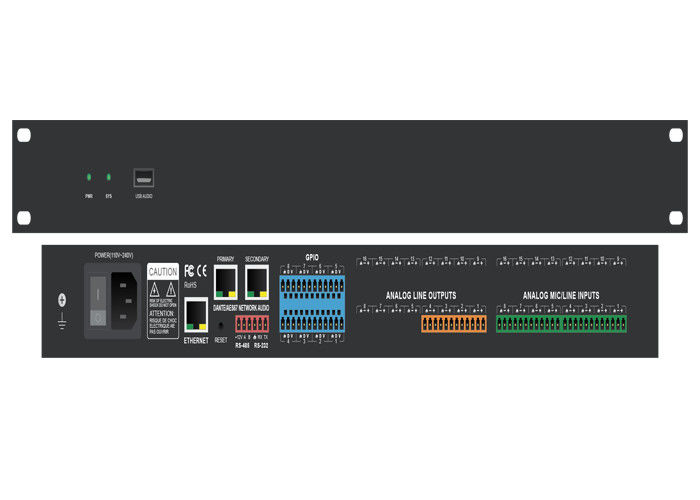Click the green analog mic/line input connector
Screen dimensions: 700x500
(562, 325)
